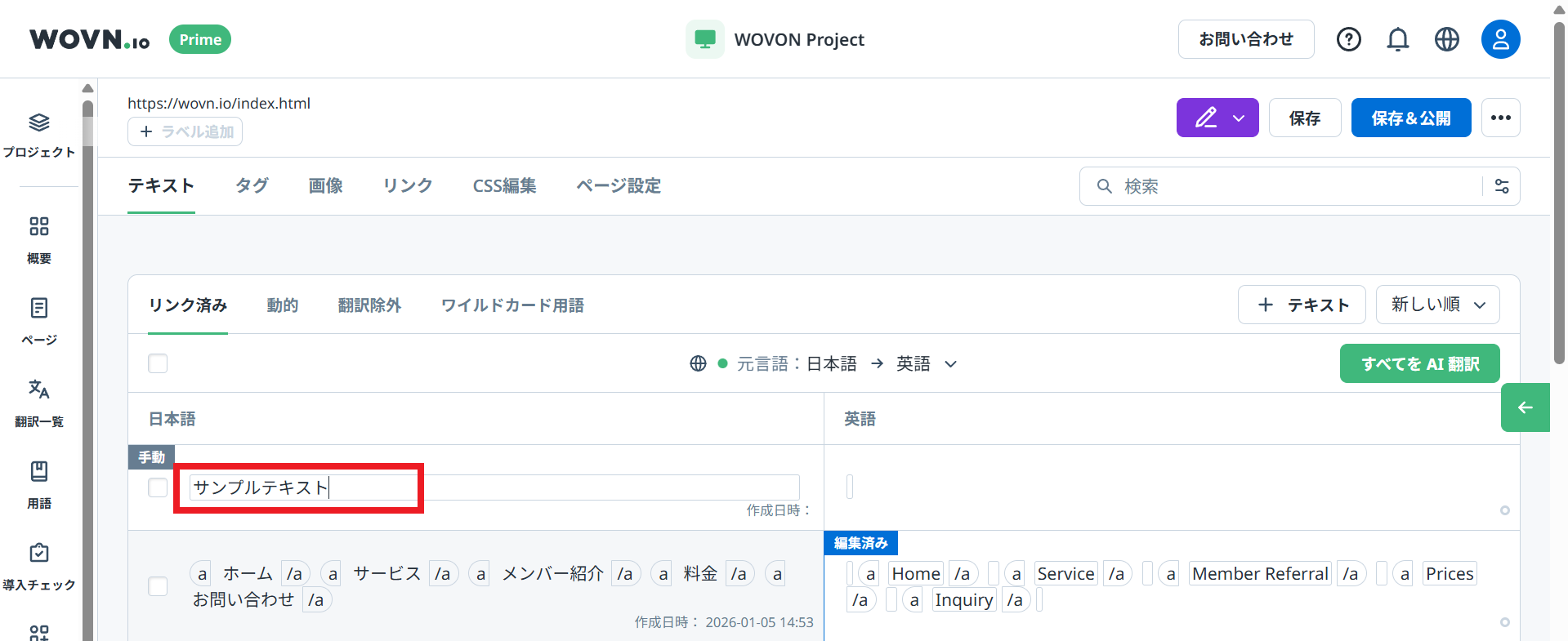Select the 翻訳除外 sub-tab
The image size is (1568, 641).
[x=369, y=305]
